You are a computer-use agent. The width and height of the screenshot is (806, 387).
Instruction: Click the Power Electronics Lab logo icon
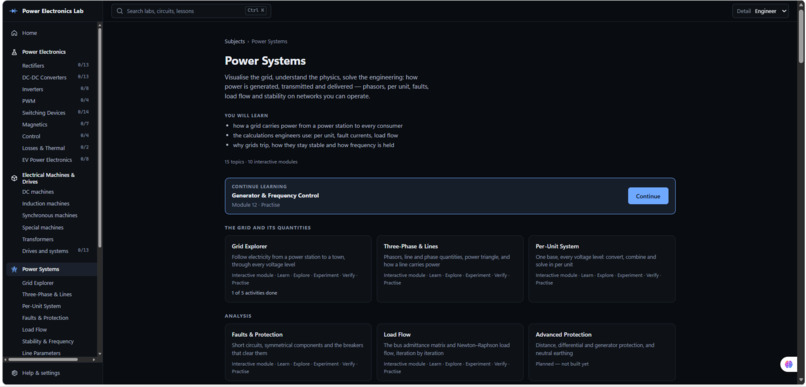[x=13, y=11]
